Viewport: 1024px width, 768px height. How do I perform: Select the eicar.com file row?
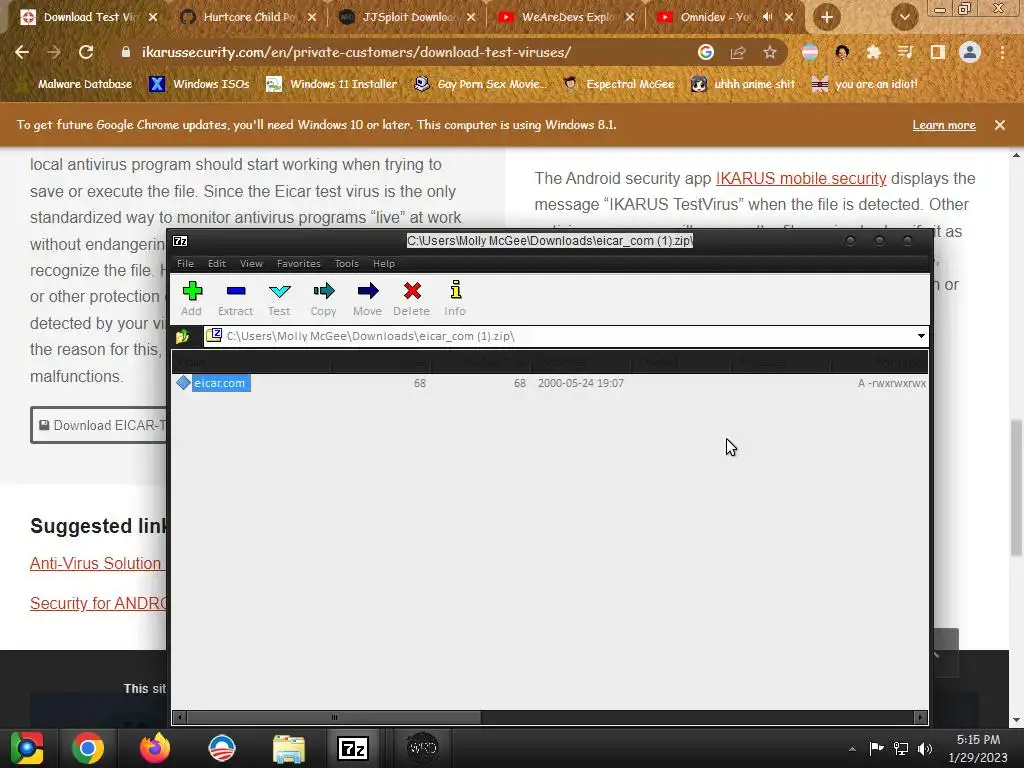click(x=550, y=383)
